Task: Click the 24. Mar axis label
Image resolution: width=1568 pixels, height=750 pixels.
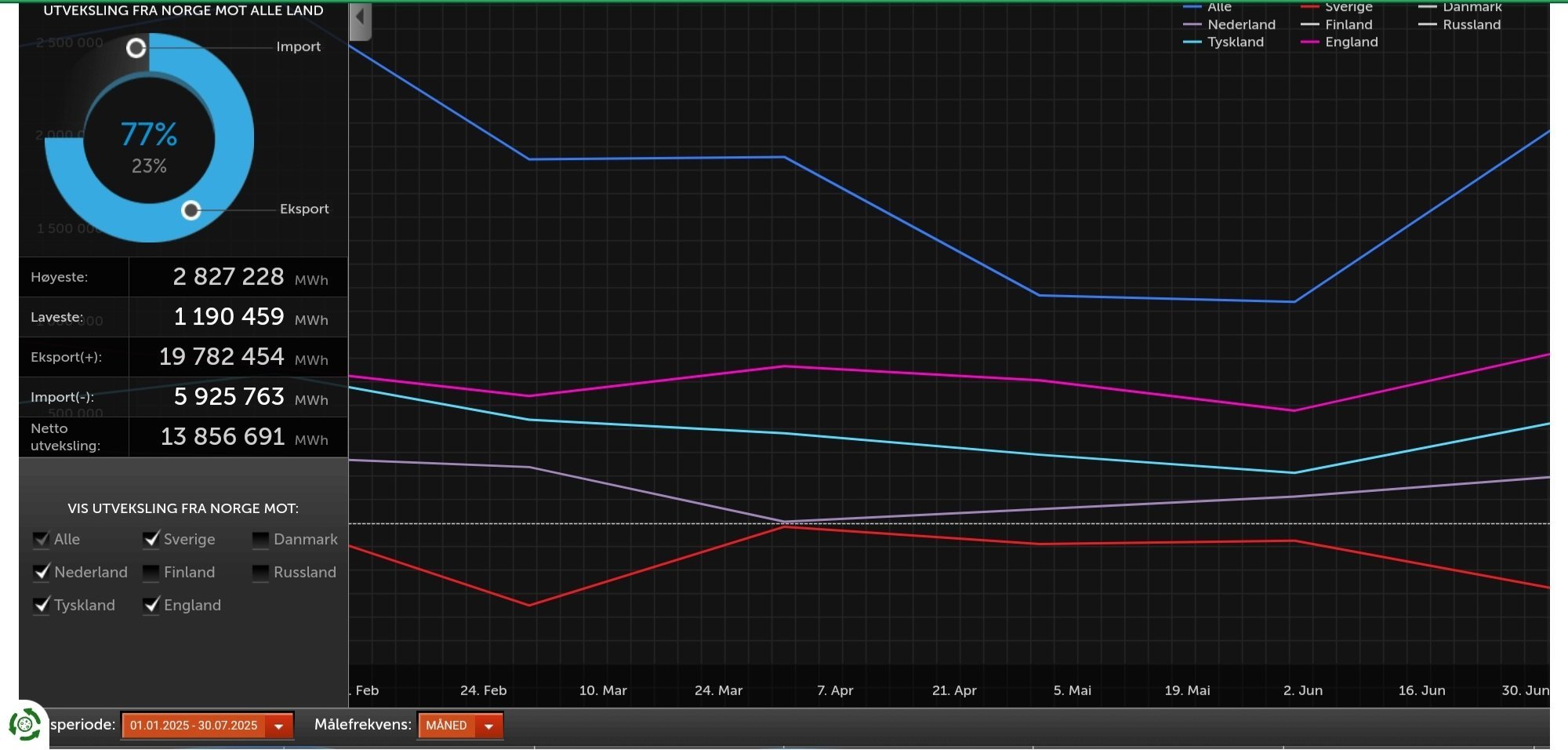Action: point(718,690)
